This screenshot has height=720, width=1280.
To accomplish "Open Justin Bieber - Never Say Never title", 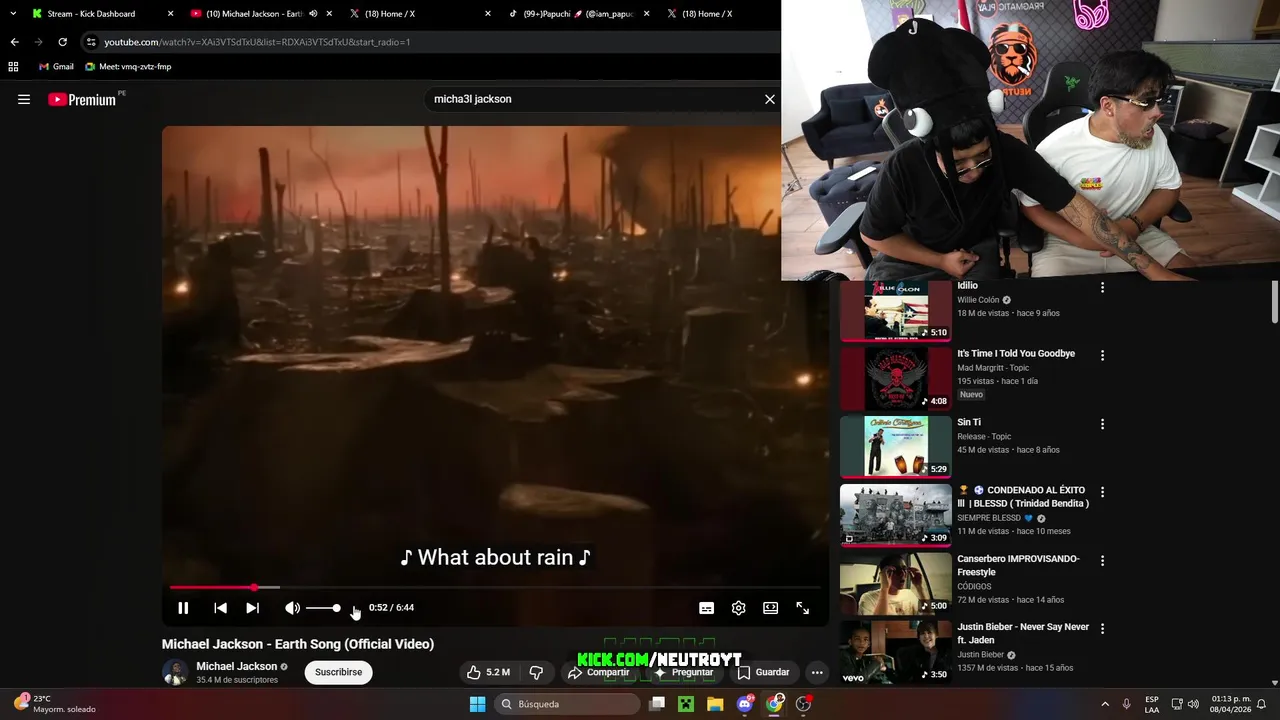I will [1023, 633].
